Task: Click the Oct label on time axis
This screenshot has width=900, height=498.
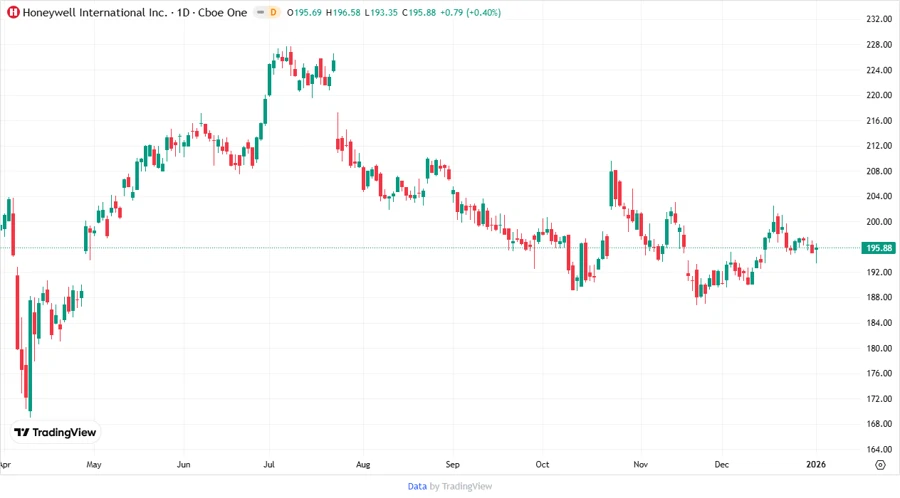Action: [542, 465]
